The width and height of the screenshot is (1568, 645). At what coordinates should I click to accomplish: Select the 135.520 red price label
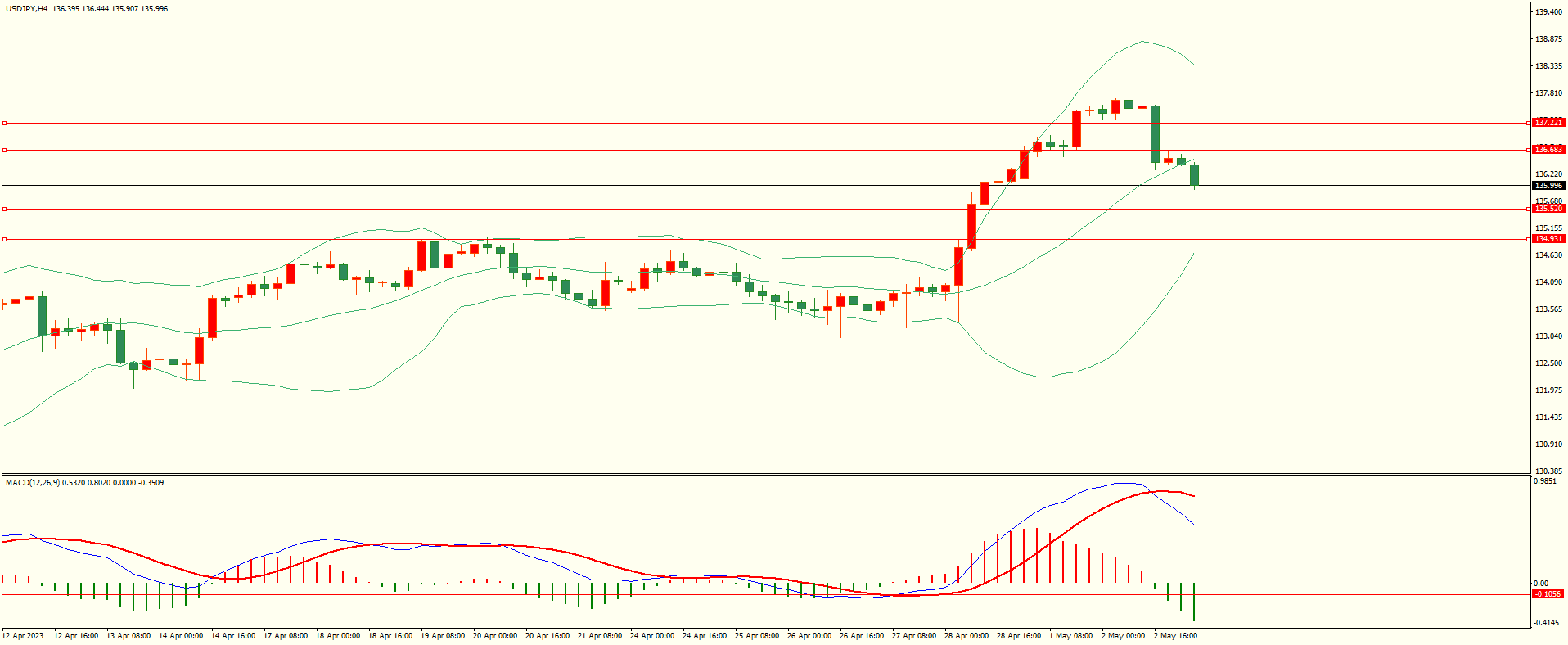pos(1548,209)
